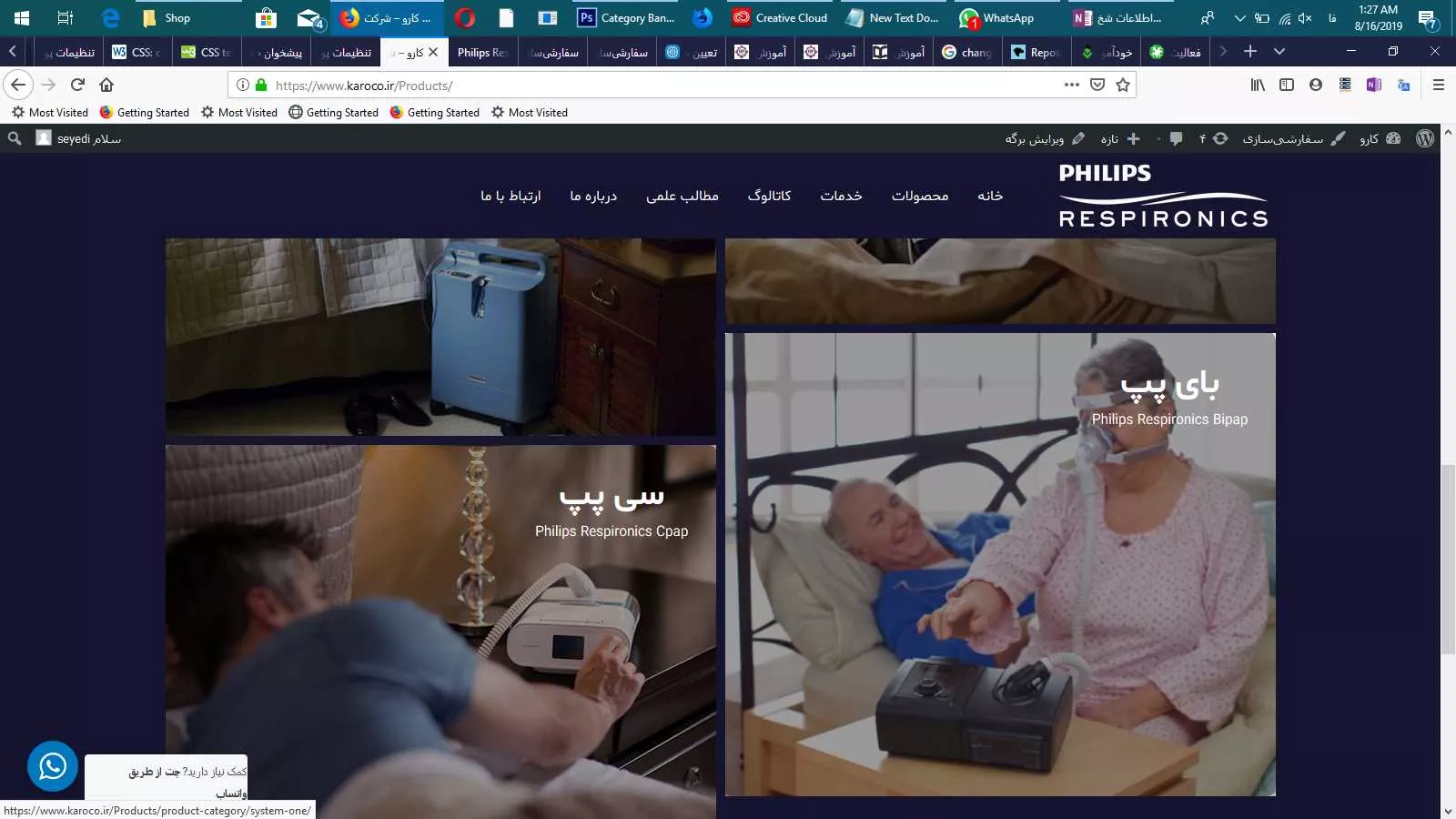The image size is (1456, 819).
Task: Launch Microsoft Store from taskbar
Action: tap(266, 17)
